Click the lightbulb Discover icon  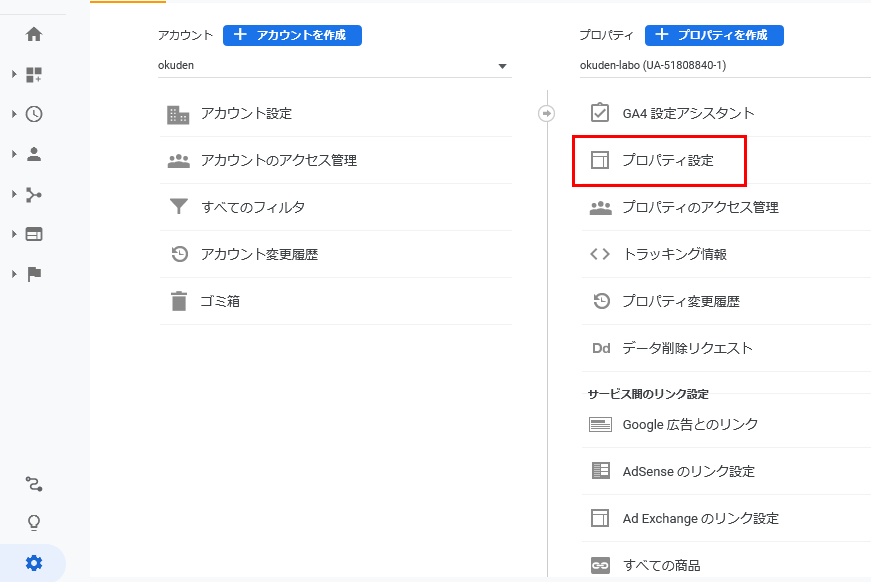(34, 523)
